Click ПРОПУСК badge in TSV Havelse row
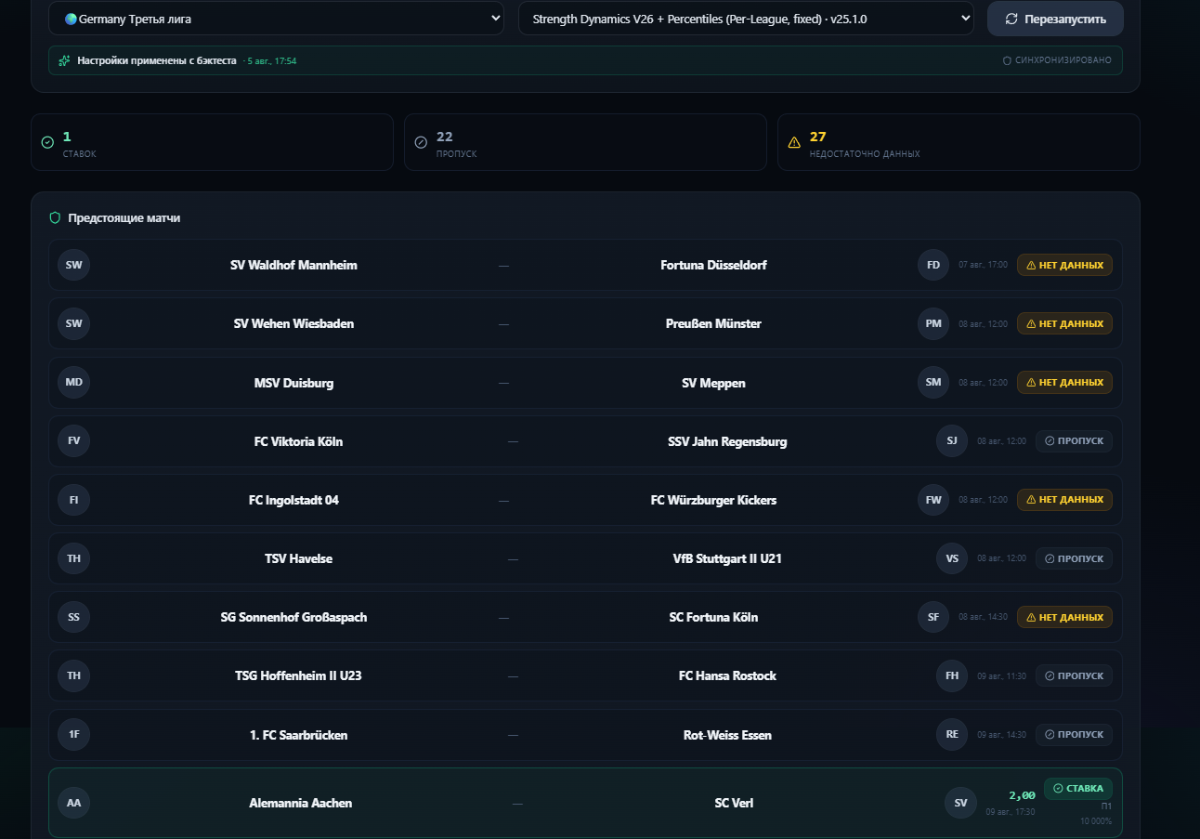 coord(1074,559)
